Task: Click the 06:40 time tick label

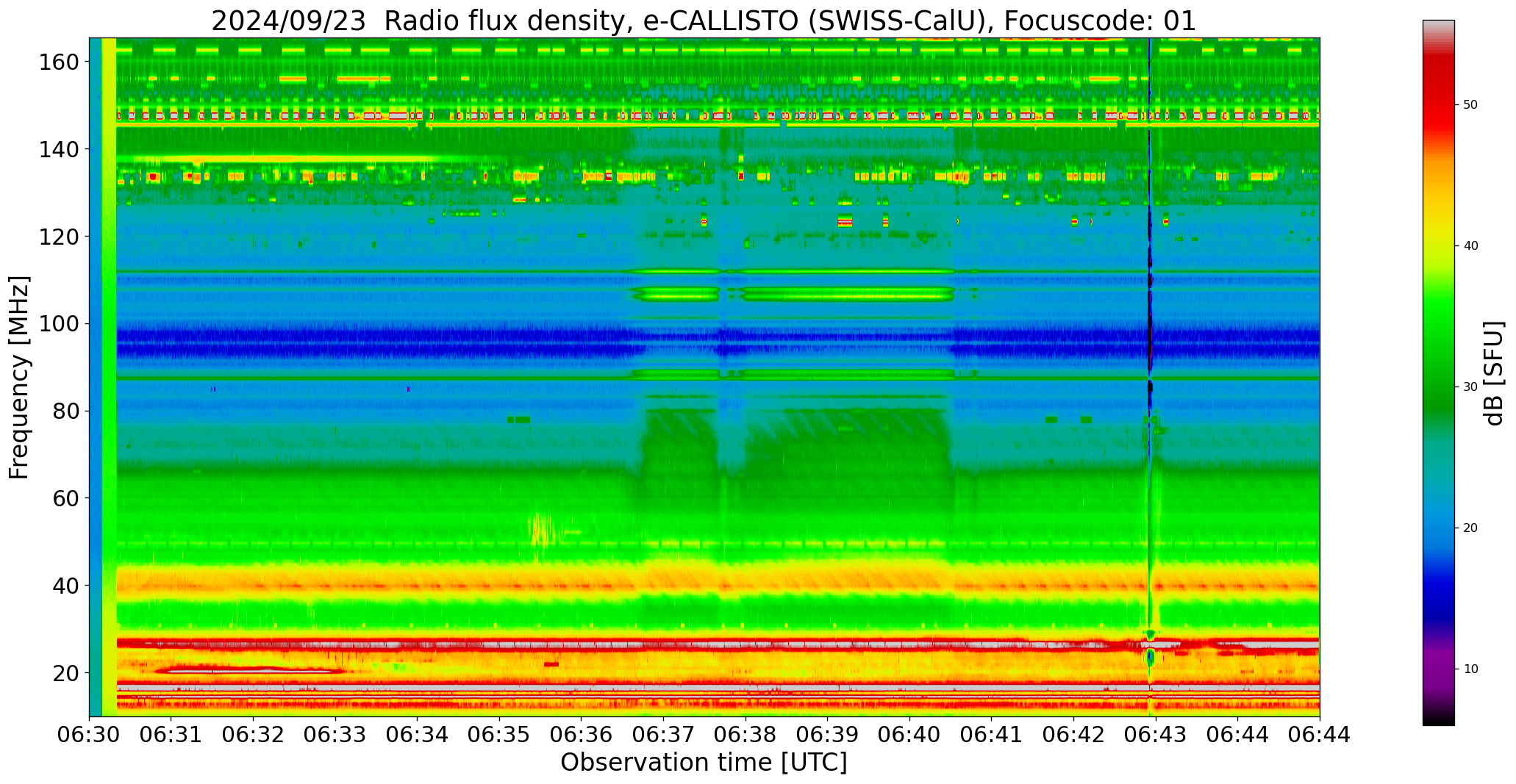Action: click(909, 734)
